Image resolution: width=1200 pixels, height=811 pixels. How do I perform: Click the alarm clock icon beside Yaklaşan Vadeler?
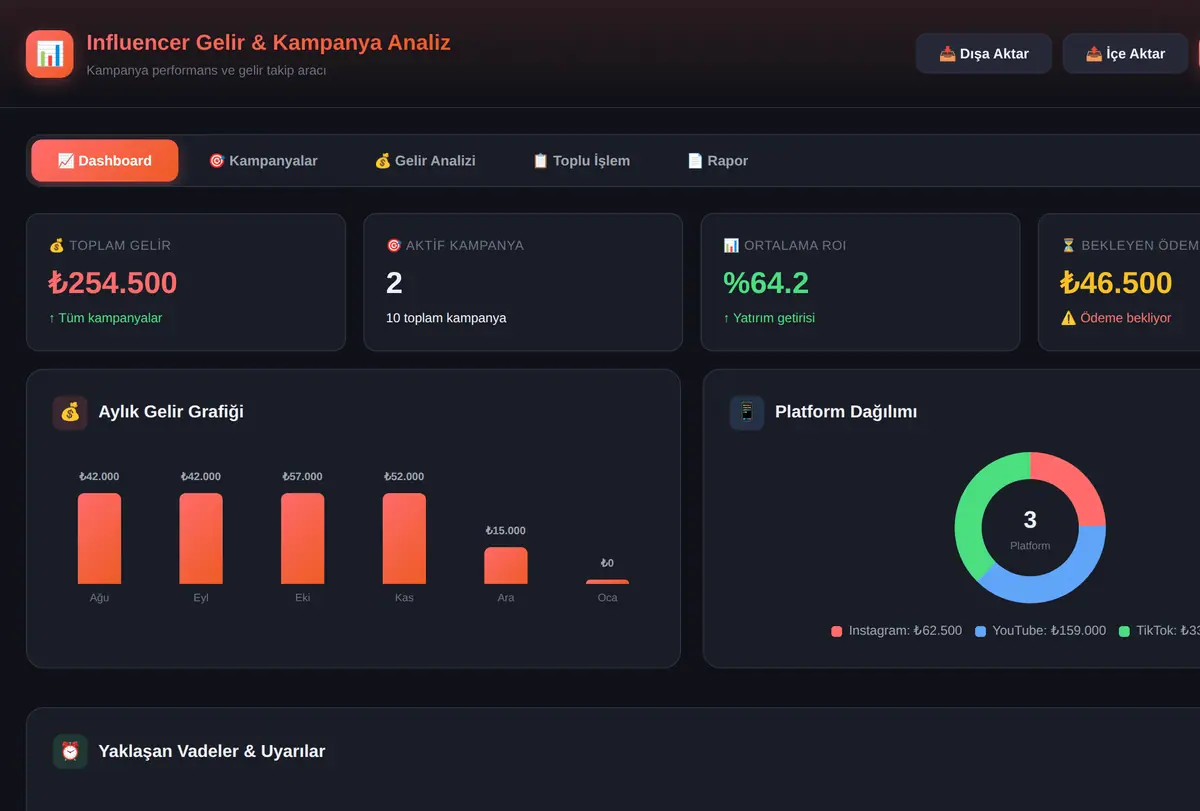coord(70,751)
